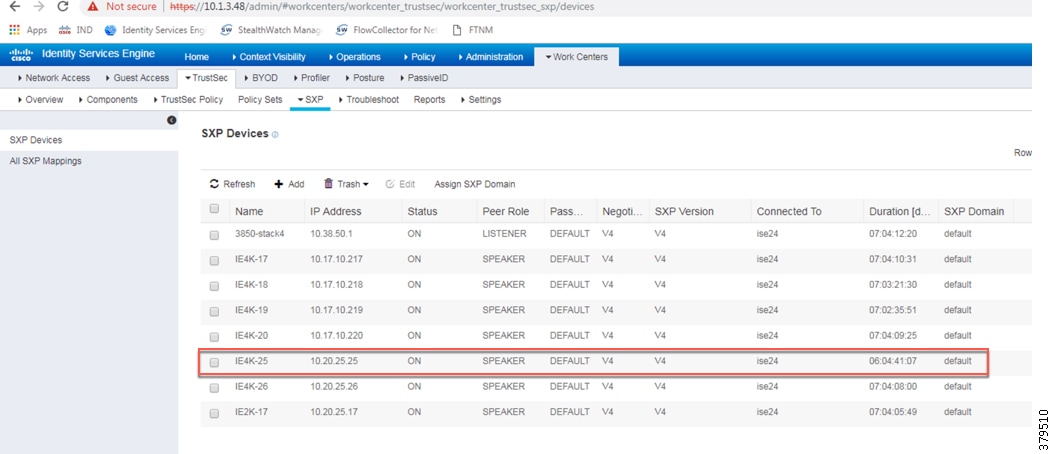Open the Home tab

[x=196, y=57]
